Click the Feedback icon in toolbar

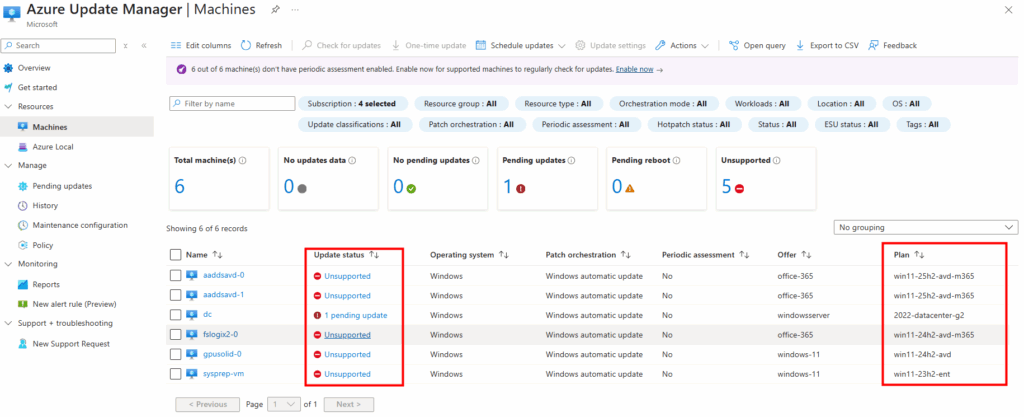coord(874,45)
